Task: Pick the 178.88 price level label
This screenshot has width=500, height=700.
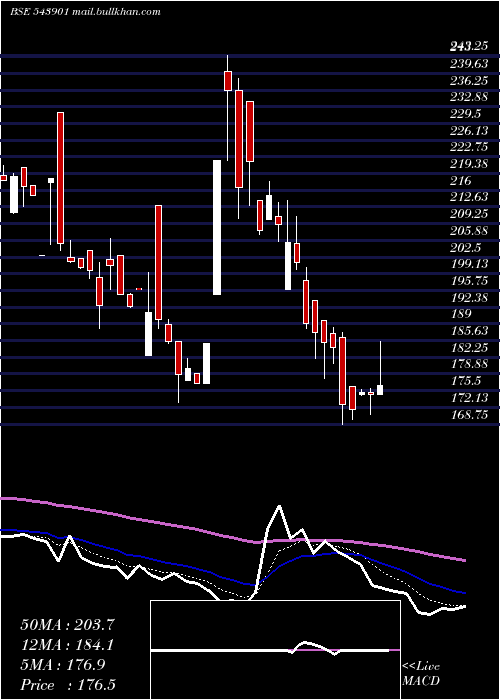Action: (469, 364)
